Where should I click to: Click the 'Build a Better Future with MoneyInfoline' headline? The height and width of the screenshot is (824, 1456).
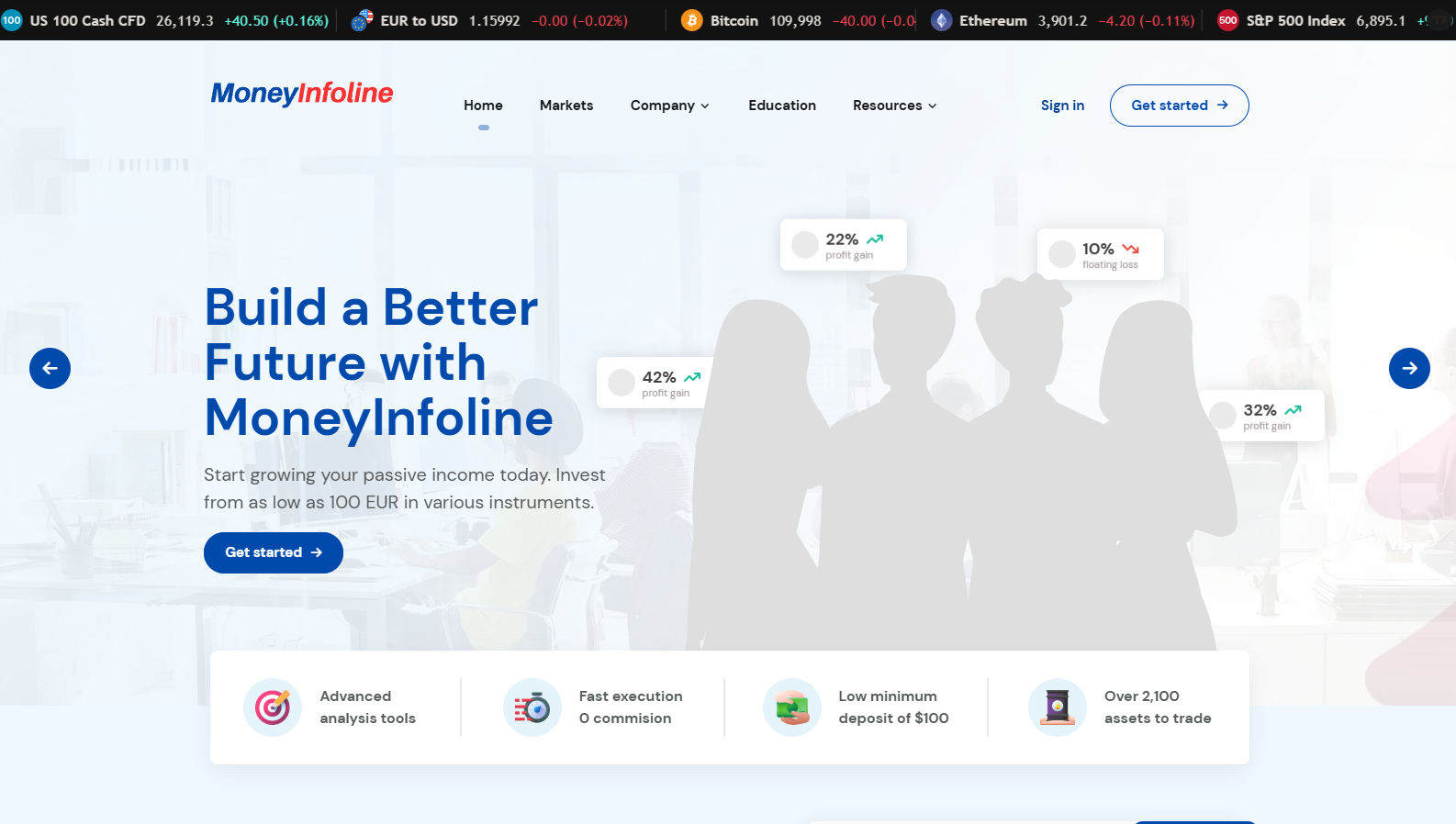378,362
